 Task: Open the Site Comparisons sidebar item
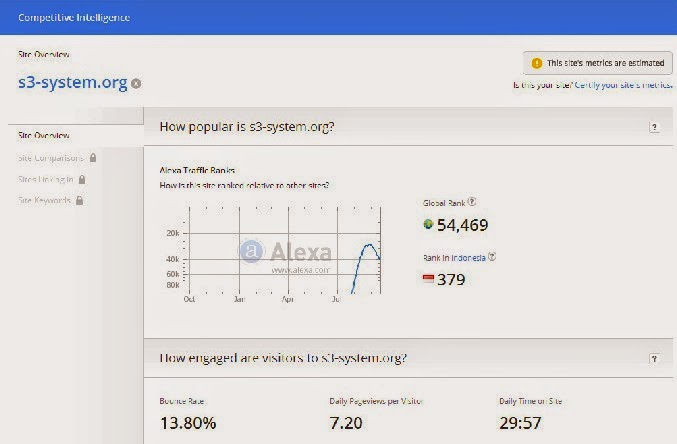coord(51,157)
